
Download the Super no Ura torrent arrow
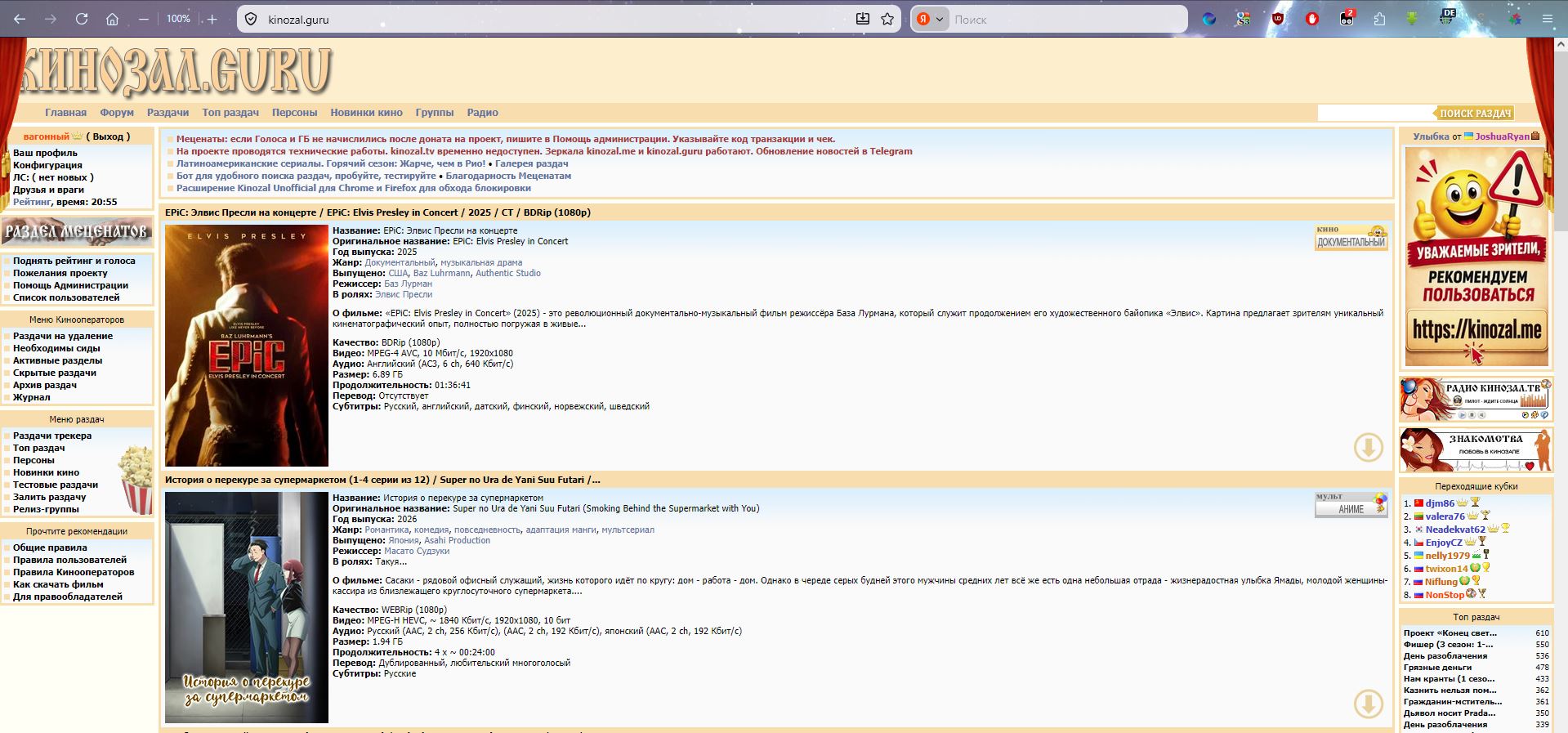[1369, 704]
